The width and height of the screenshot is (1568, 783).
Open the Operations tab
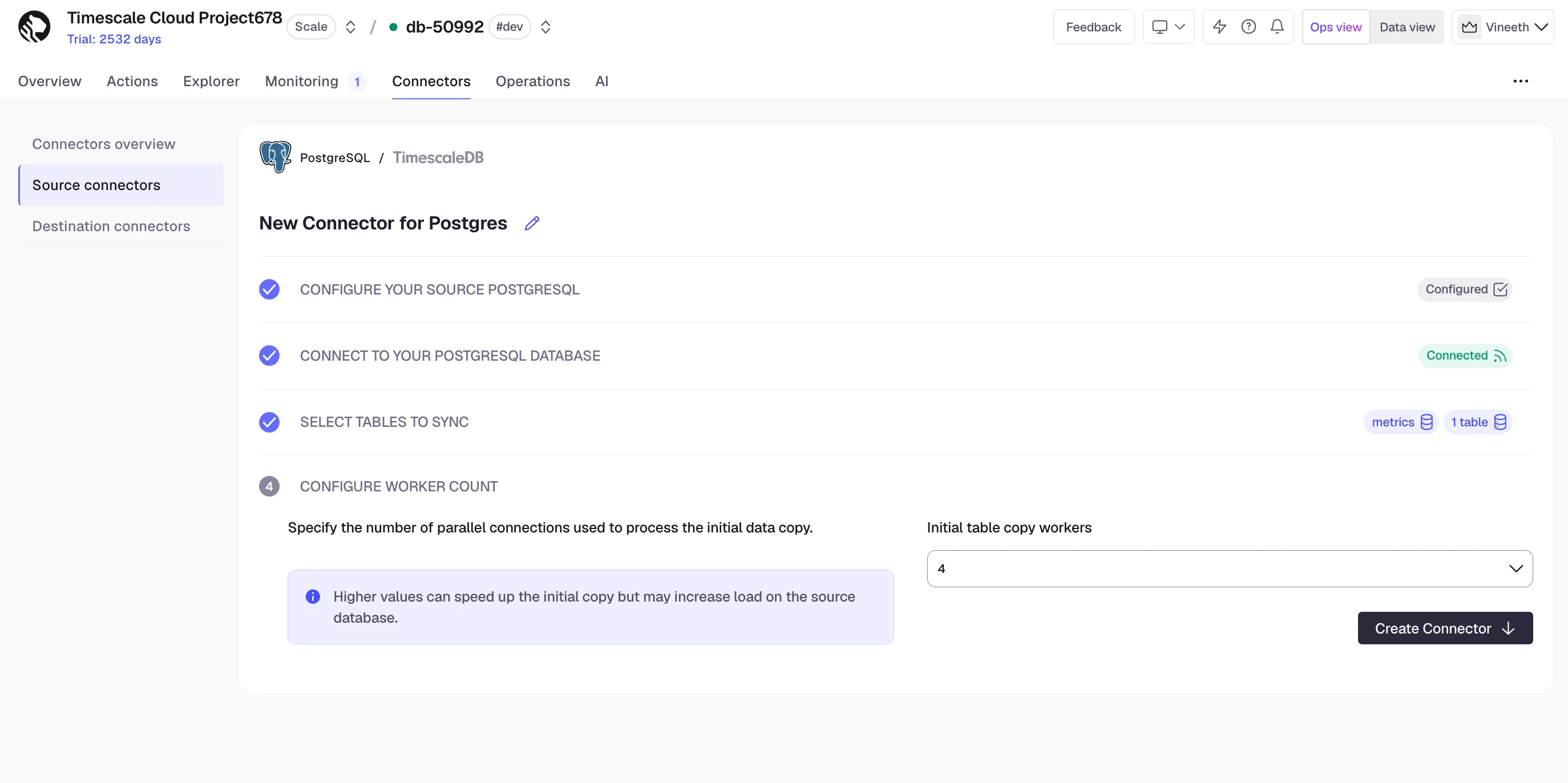532,81
